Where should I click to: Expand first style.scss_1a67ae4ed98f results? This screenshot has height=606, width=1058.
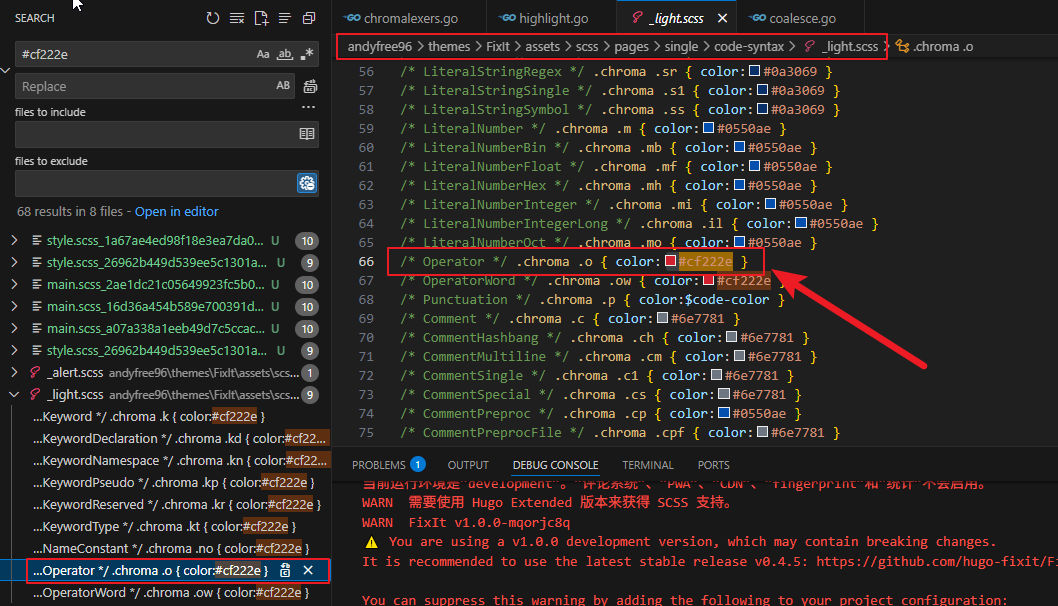click(14, 240)
